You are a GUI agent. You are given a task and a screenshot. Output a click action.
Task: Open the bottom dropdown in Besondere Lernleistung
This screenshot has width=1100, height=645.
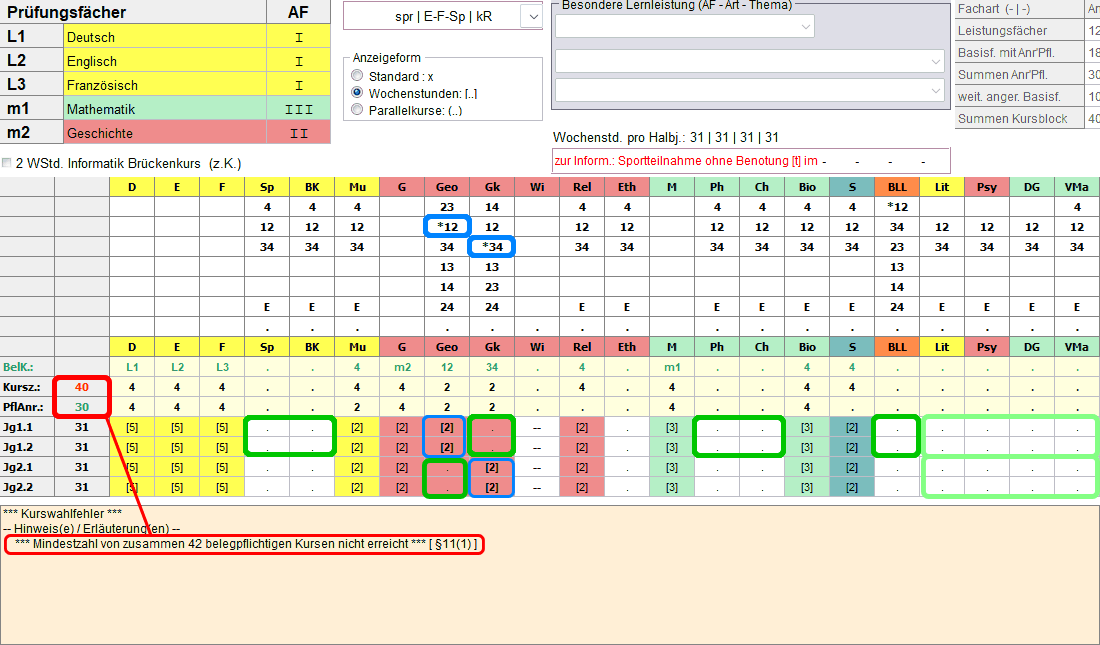tap(936, 90)
